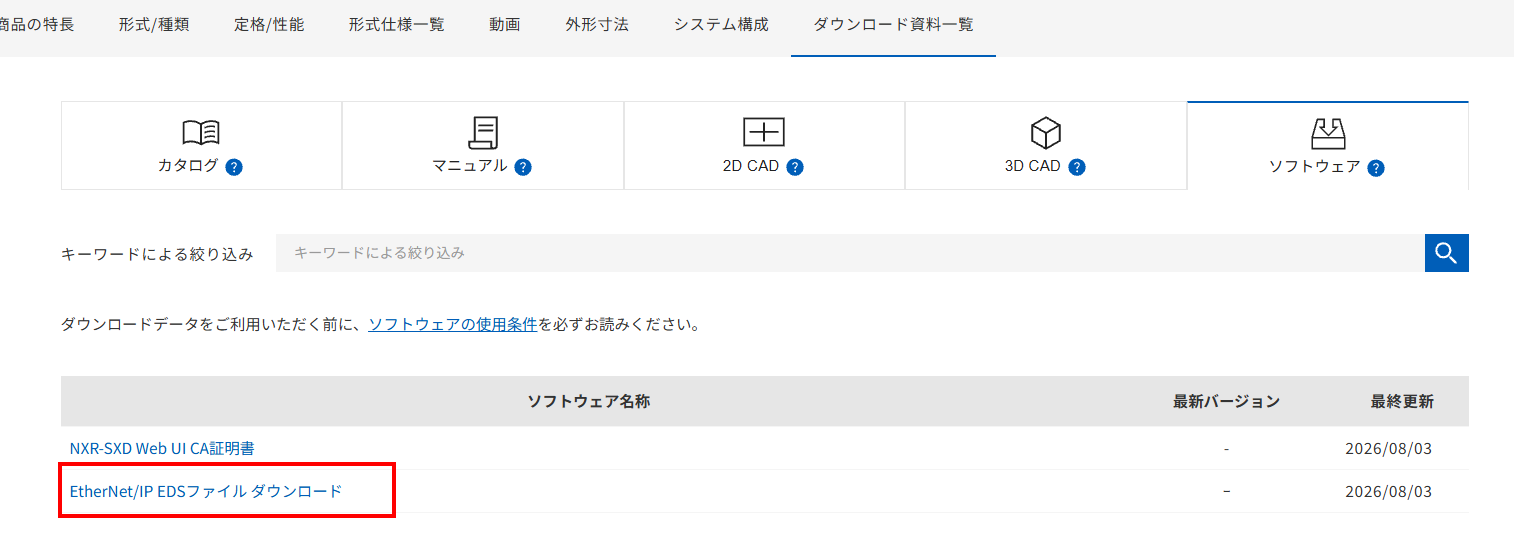Select the ソフトウェア download tab
This screenshot has width=1514, height=546.
1327,146
